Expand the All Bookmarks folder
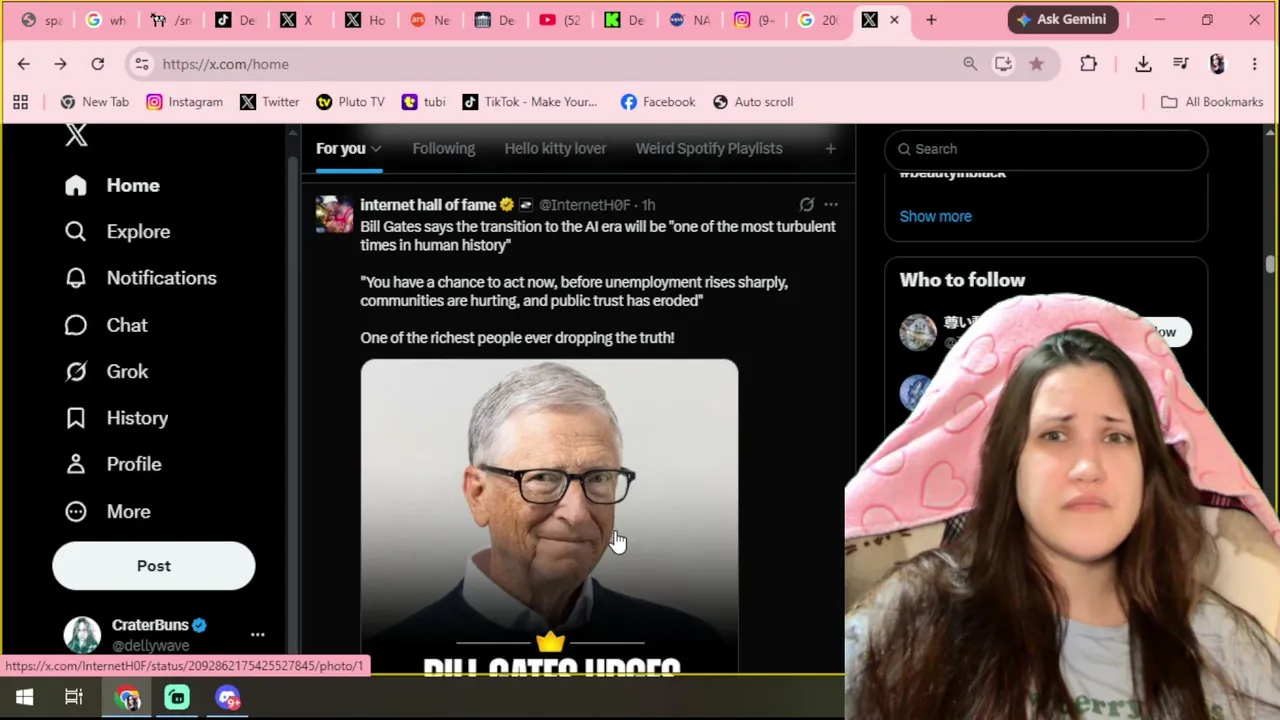1280x720 pixels. coord(1211,102)
